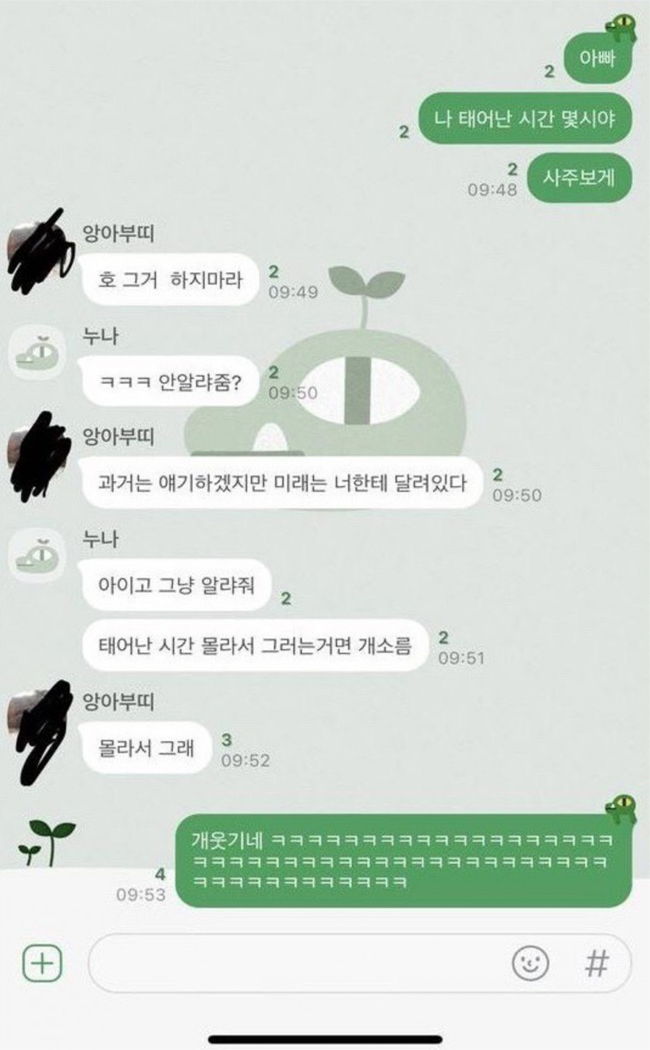Screen dimensions: 650x1050
Task: Select the 나 태어난 시간 몇시야 message
Action: pyautogui.click(x=525, y=119)
